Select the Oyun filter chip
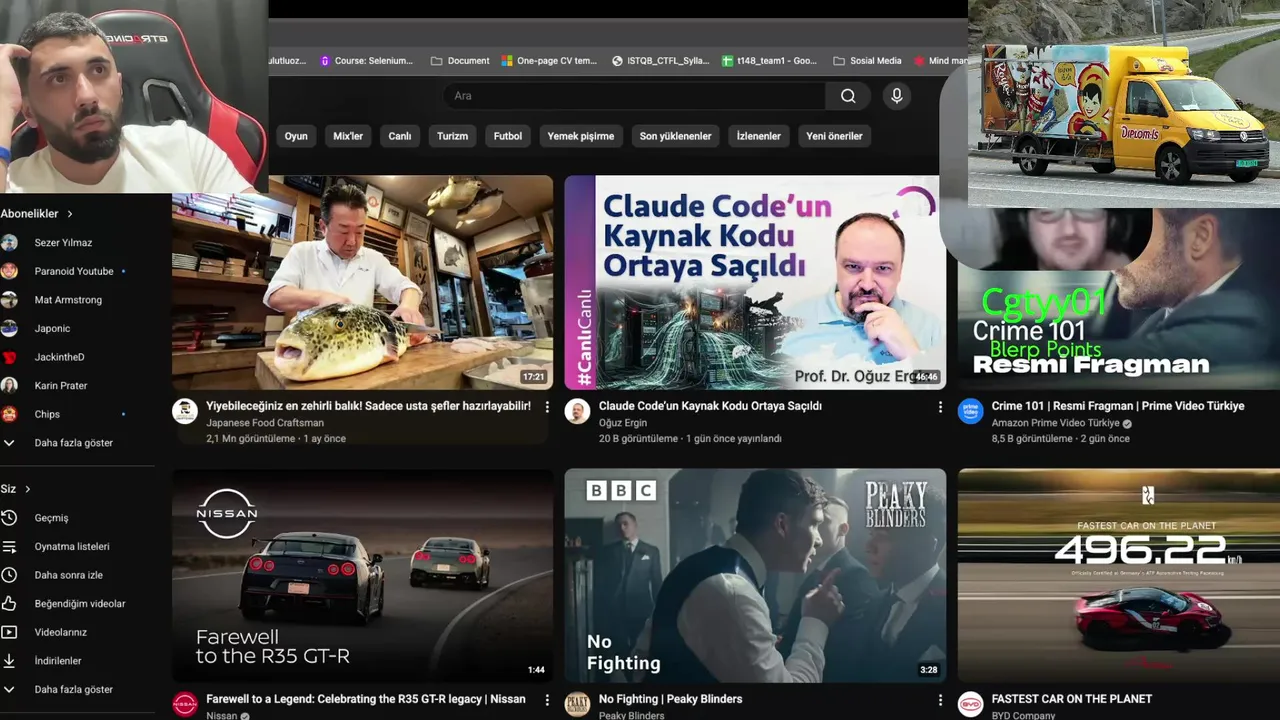Screen dimensions: 1280x720 click(x=296, y=136)
